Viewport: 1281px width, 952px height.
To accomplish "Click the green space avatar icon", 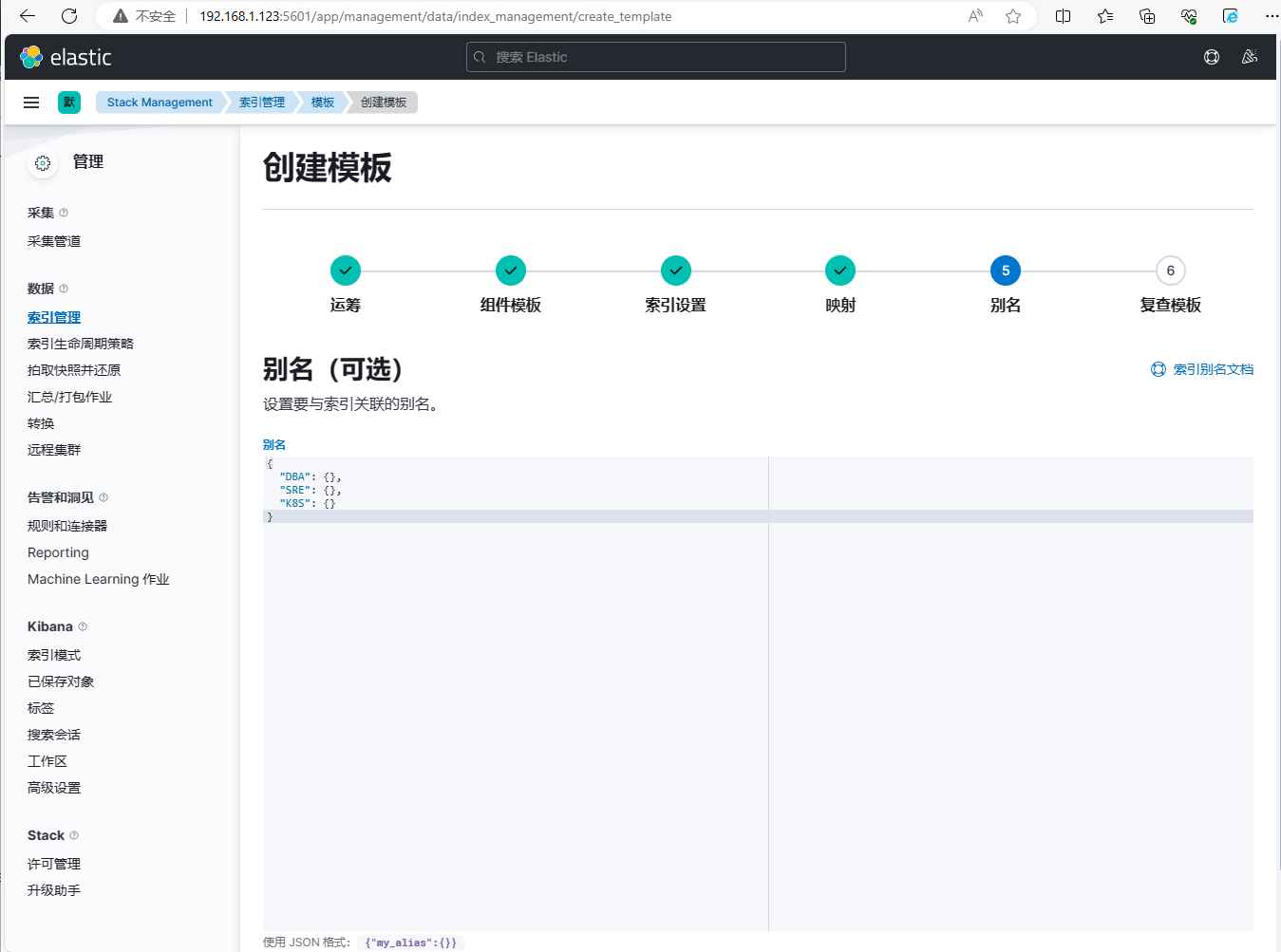I will pos(69,103).
